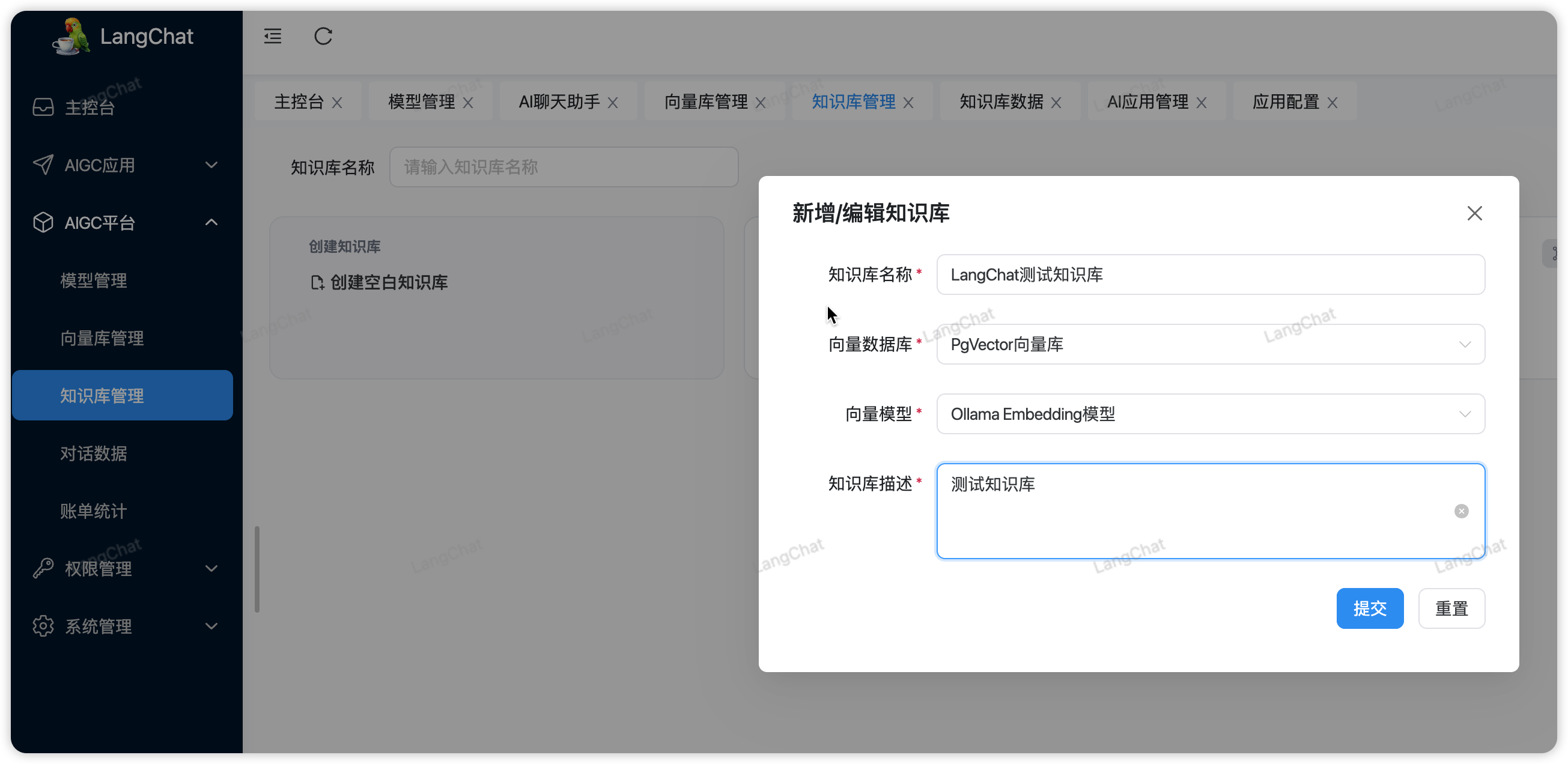Click the new file icon beside 创建空白知识库

pyautogui.click(x=318, y=282)
